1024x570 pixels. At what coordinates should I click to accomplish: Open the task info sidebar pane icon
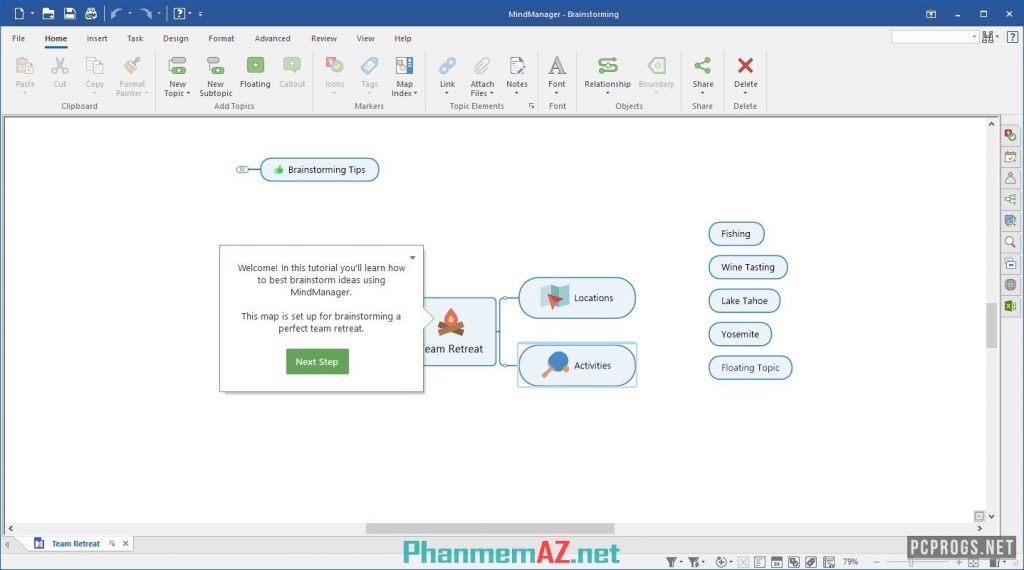point(1010,135)
